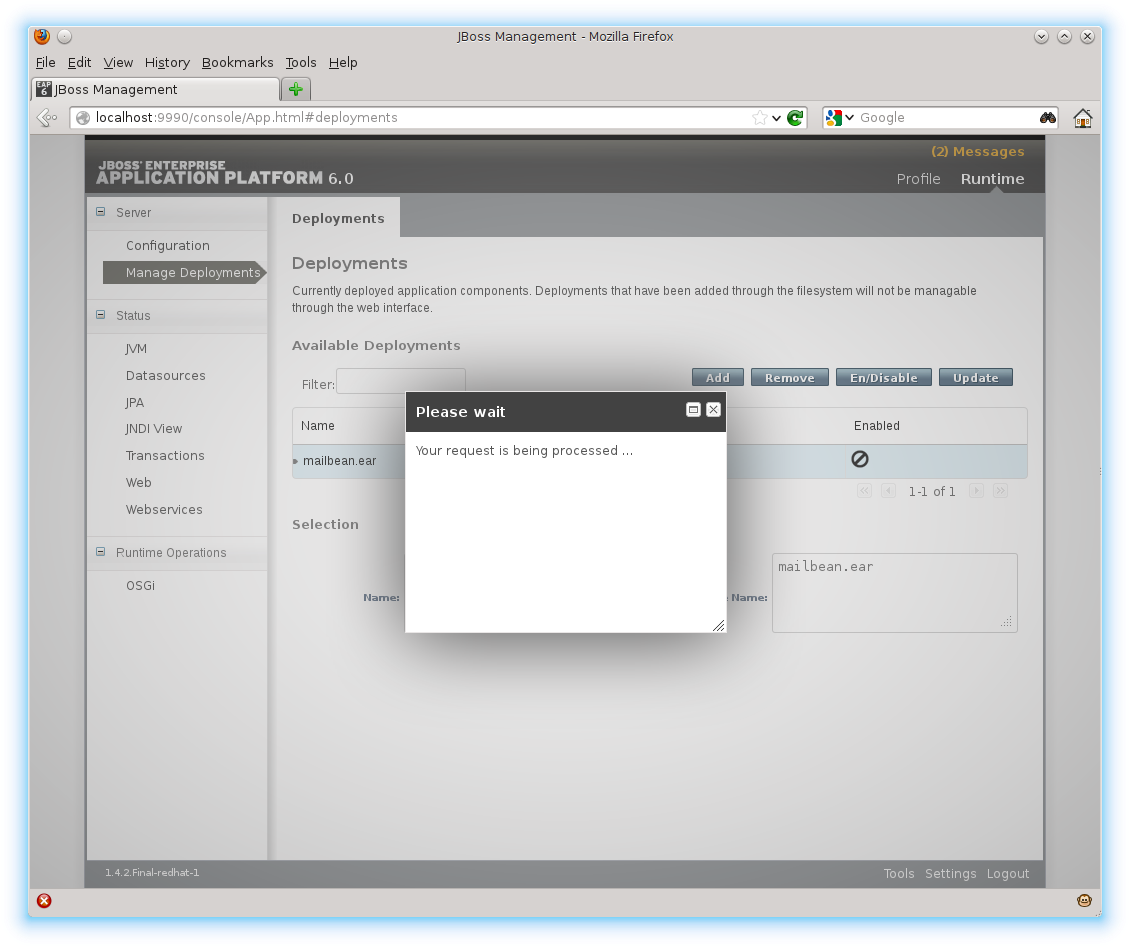Click the Remove deployment button

click(x=789, y=377)
